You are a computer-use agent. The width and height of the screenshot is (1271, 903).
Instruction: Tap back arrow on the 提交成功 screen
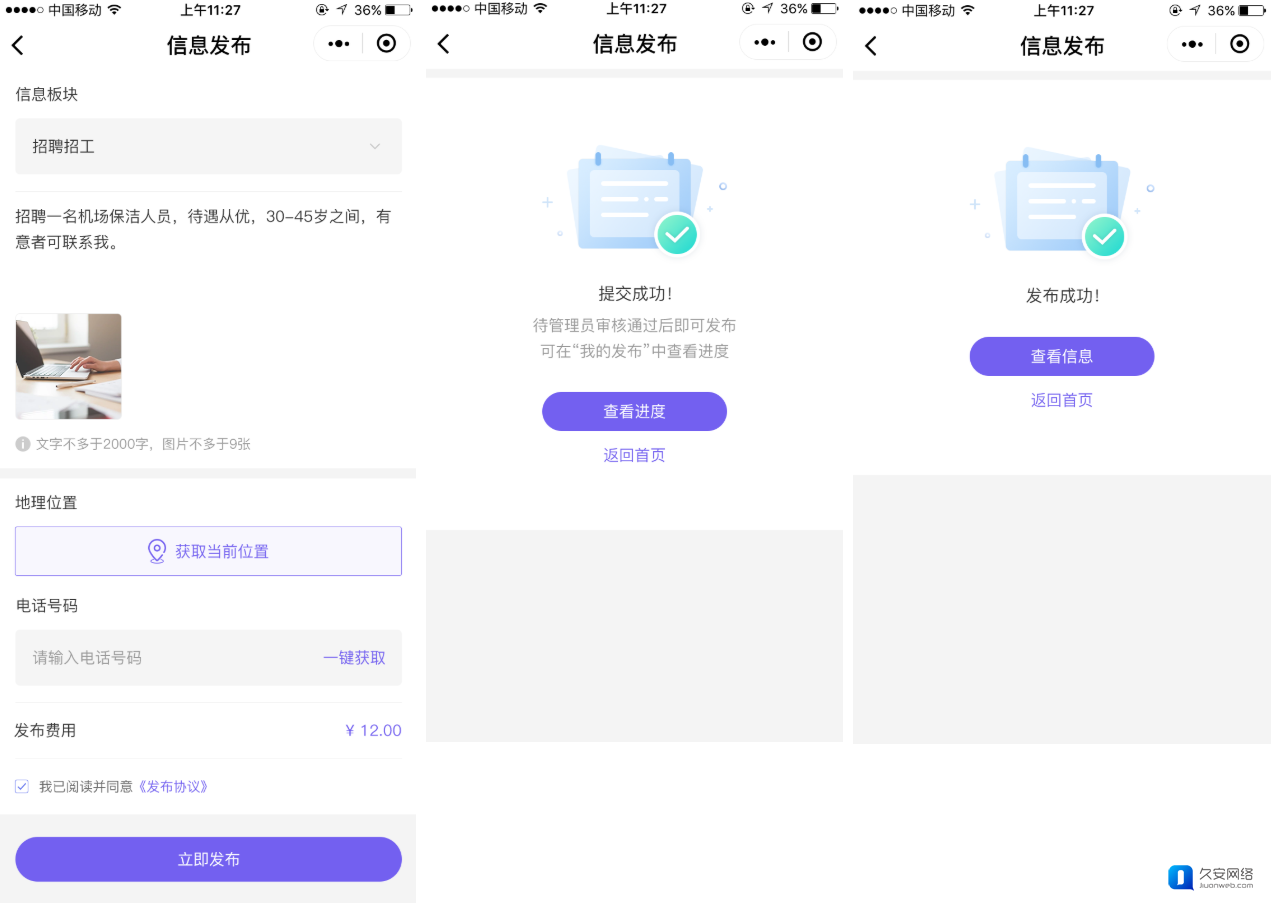(444, 44)
